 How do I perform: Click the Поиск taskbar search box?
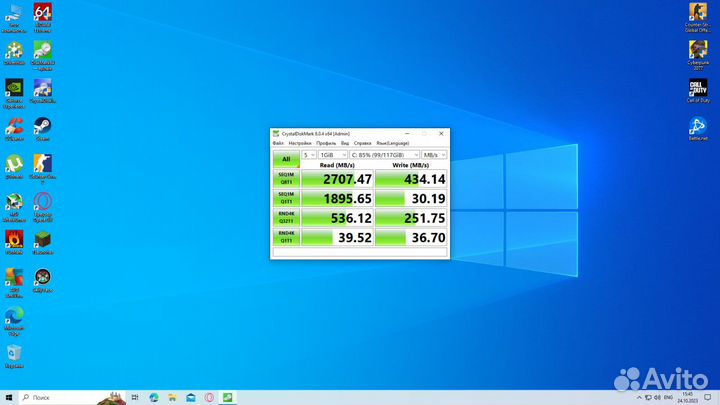72,397
